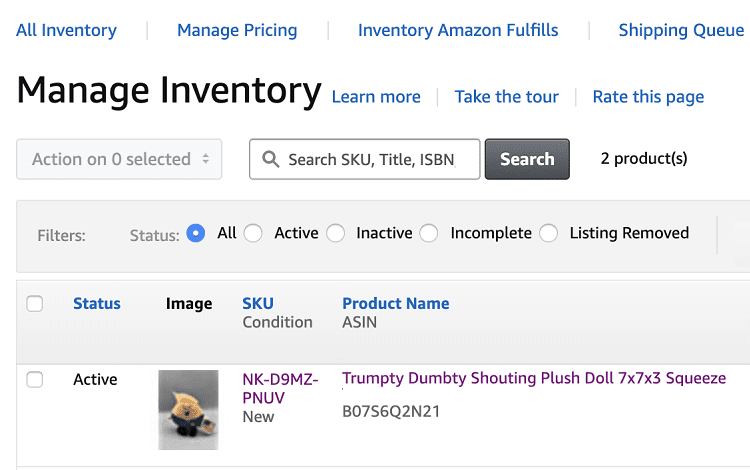Select the Inactive status filter
750x470 pixels.
tap(335, 233)
